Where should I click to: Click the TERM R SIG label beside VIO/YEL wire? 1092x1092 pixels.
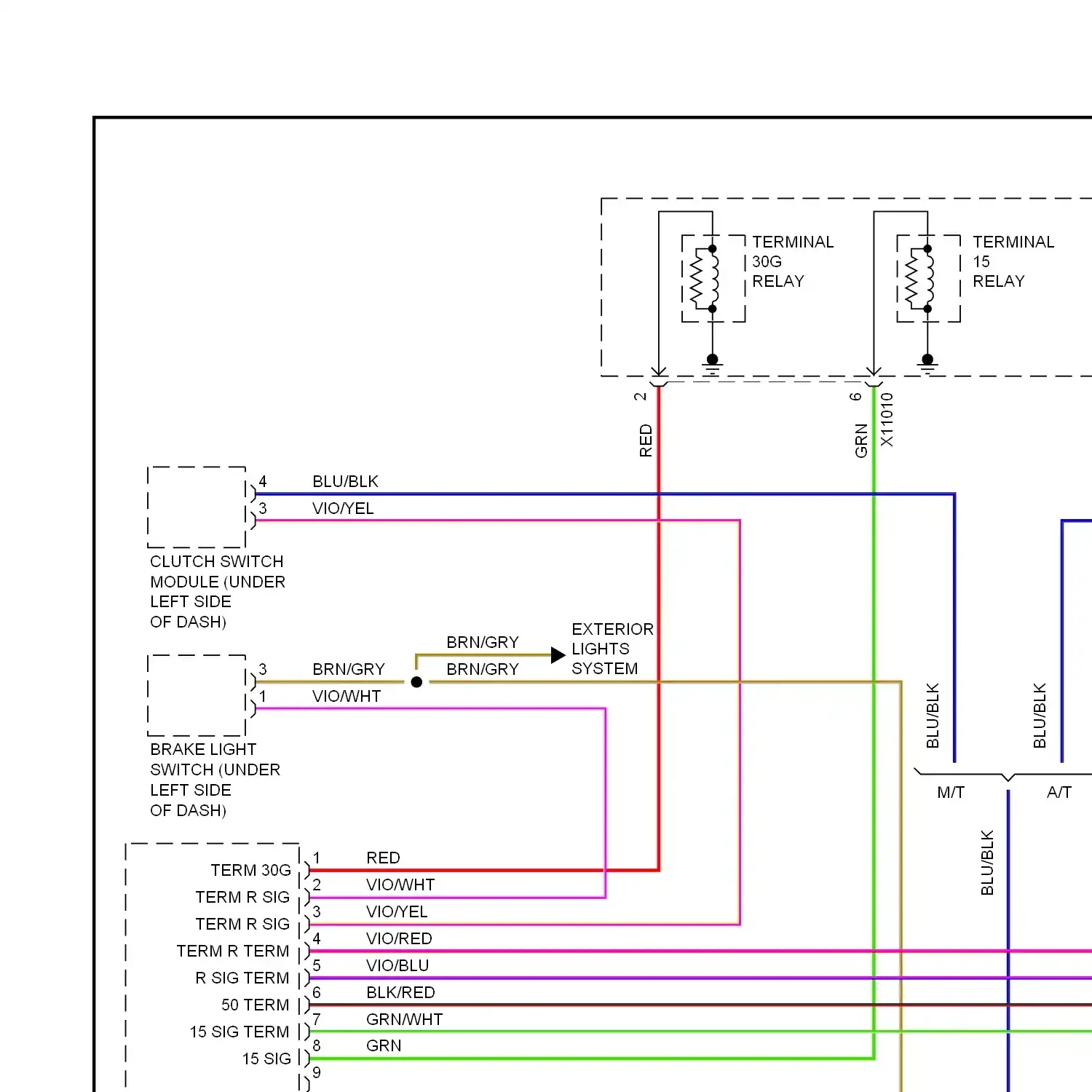pyautogui.click(x=242, y=925)
